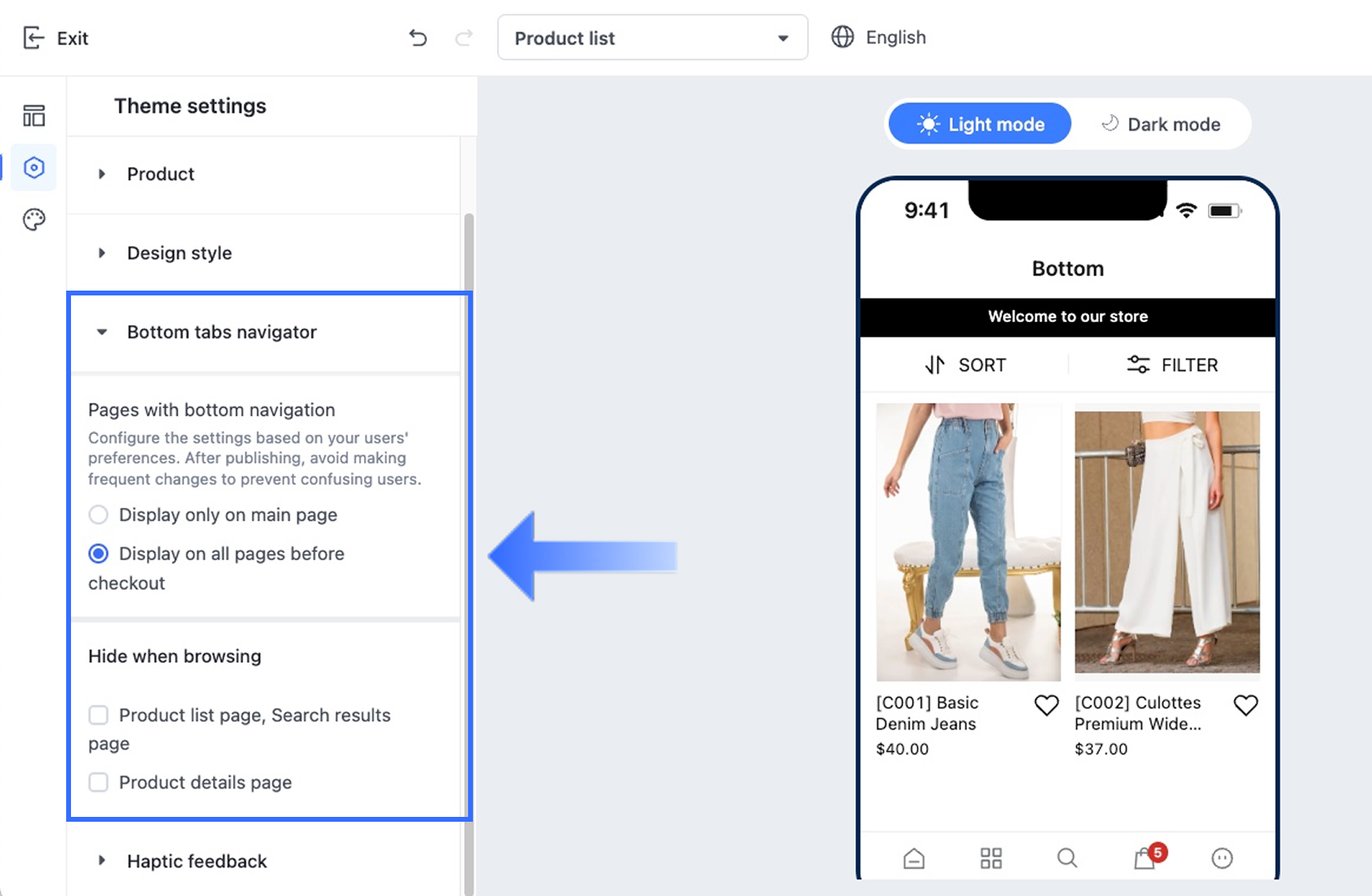Click the Hide when browsing heading

coord(174,656)
